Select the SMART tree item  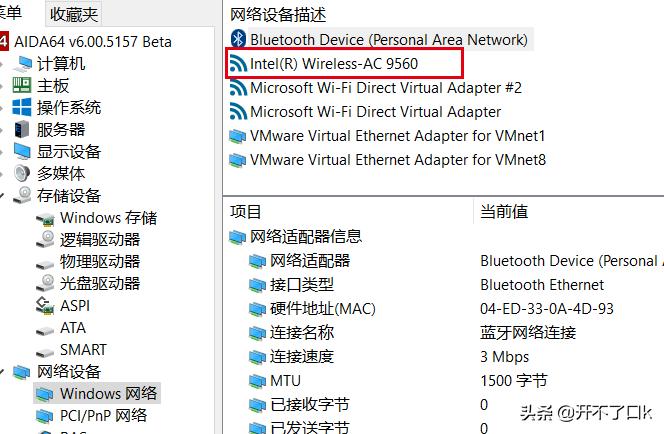coord(83,350)
